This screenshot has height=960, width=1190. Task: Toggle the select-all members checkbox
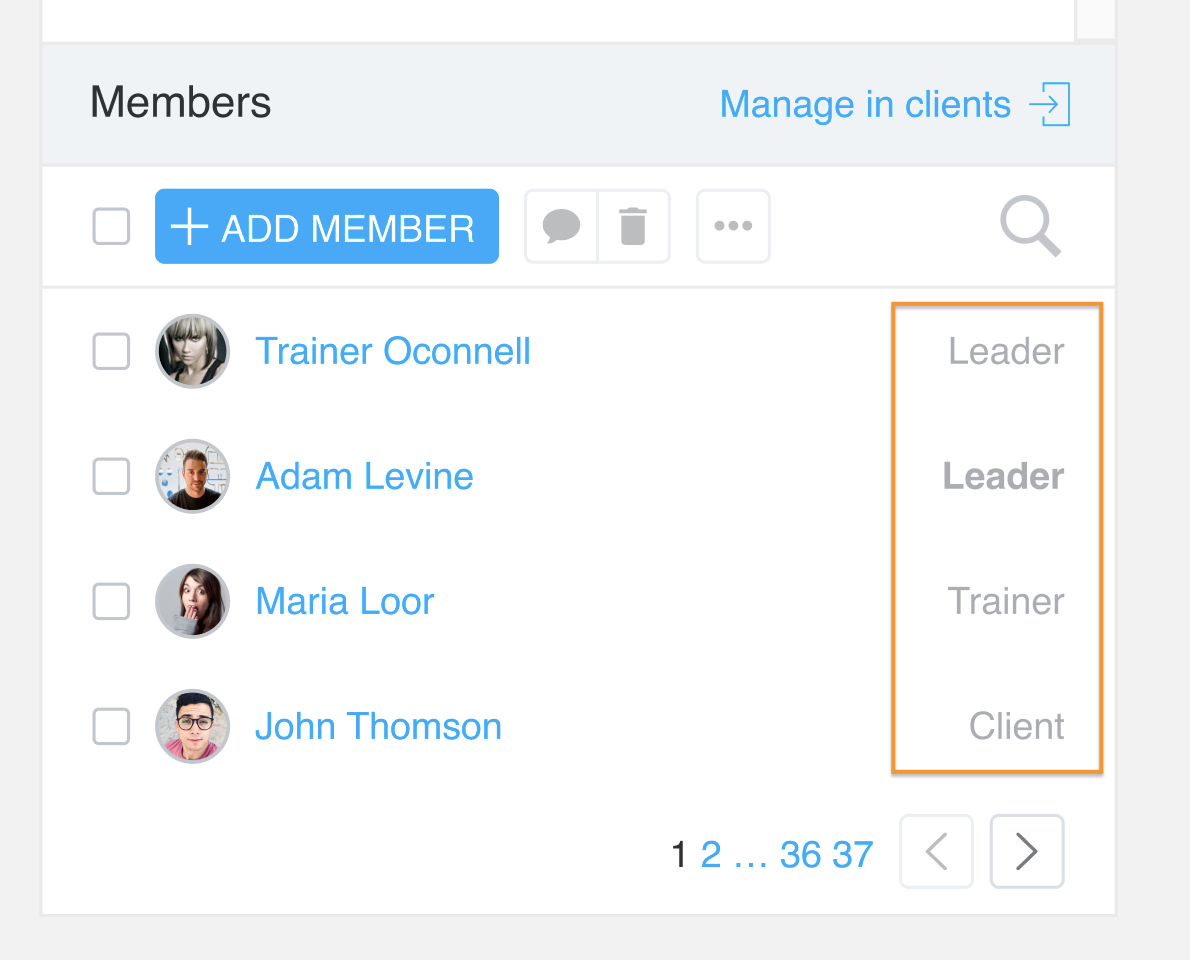[x=112, y=226]
